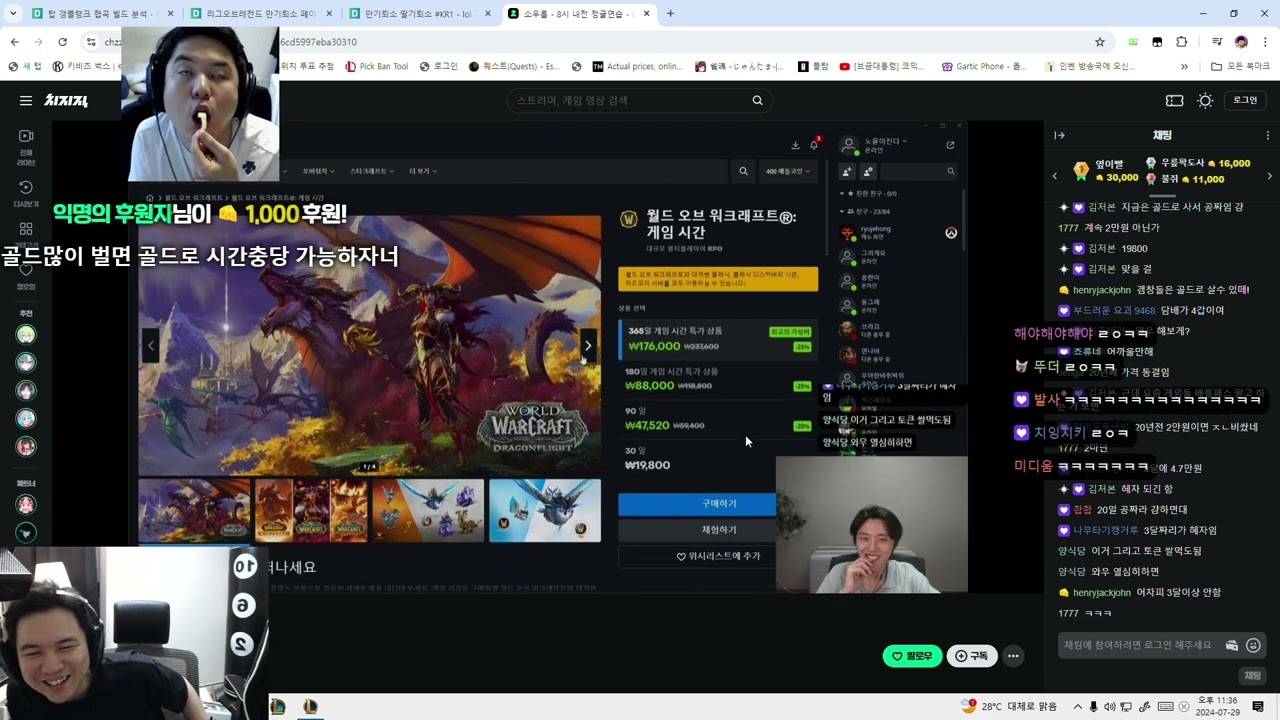Image resolution: width=1280 pixels, height=720 pixels.
Task: Open Battle.net downloads icon
Action: click(x=795, y=145)
